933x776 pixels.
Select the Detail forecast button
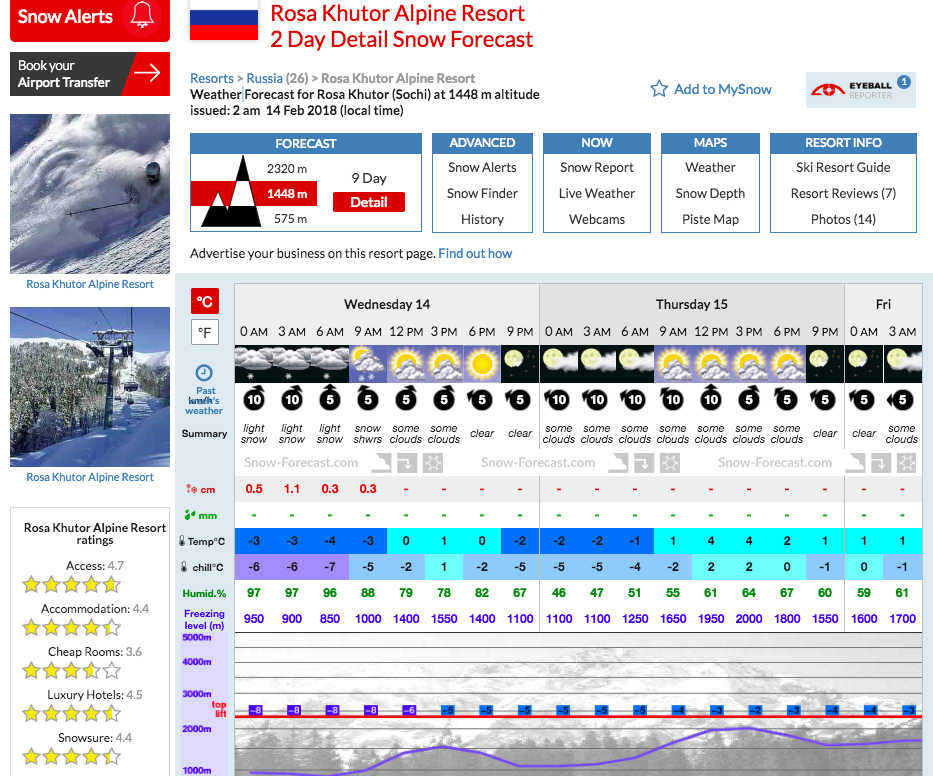point(369,202)
